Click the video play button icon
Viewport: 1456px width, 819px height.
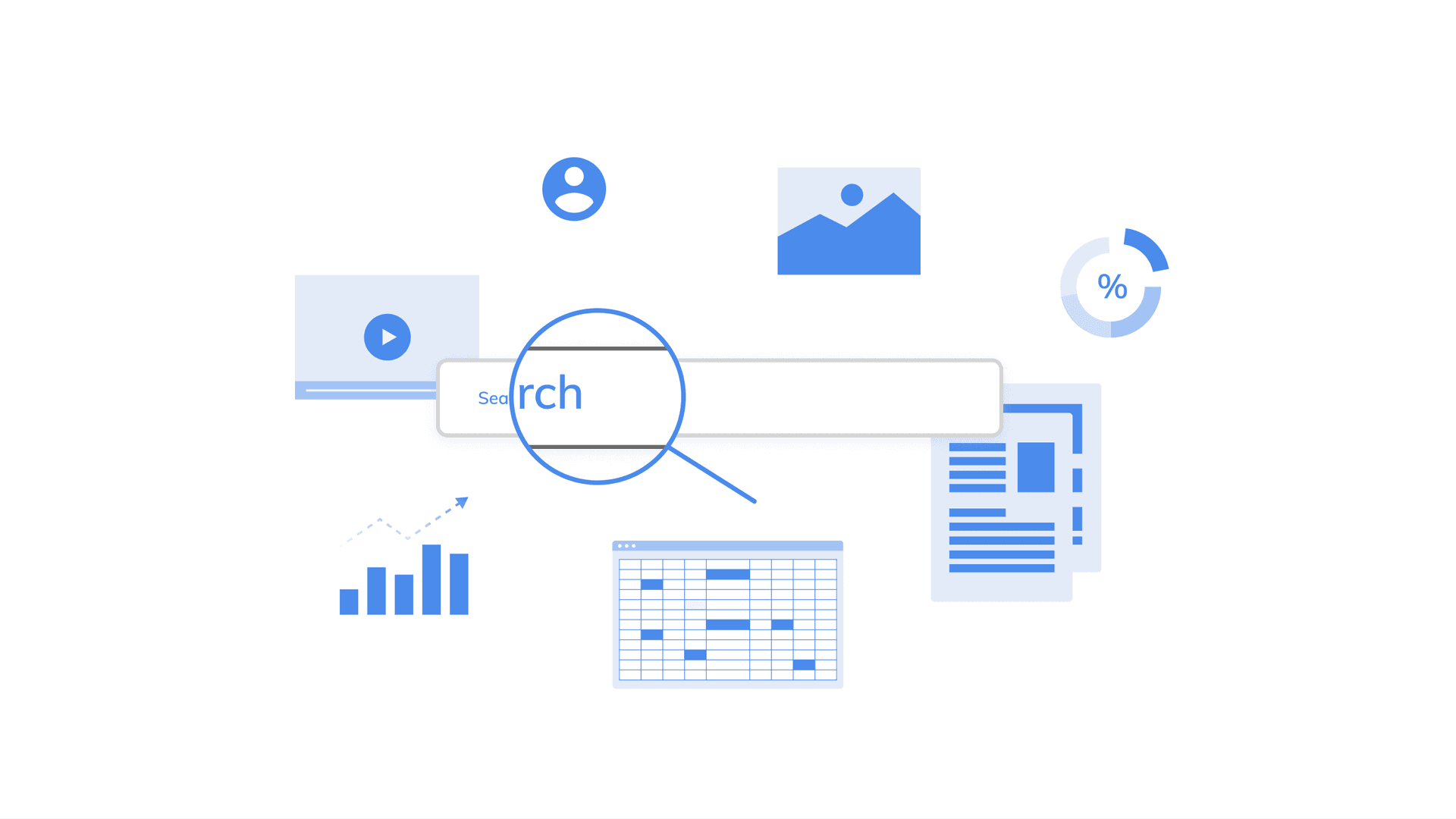coord(387,337)
